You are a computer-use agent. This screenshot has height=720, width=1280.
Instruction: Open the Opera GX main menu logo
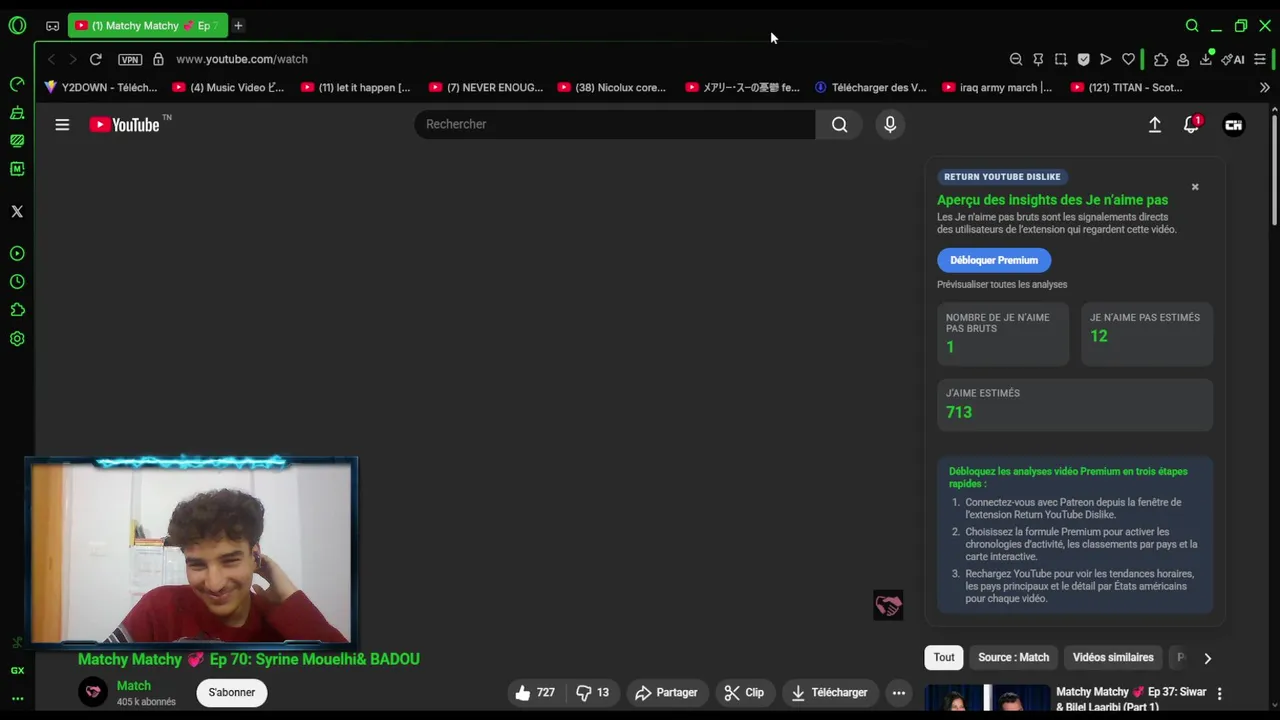17,25
